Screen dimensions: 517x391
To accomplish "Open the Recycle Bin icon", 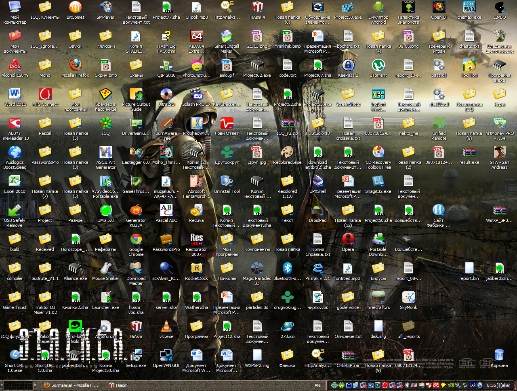I will coord(499,355).
